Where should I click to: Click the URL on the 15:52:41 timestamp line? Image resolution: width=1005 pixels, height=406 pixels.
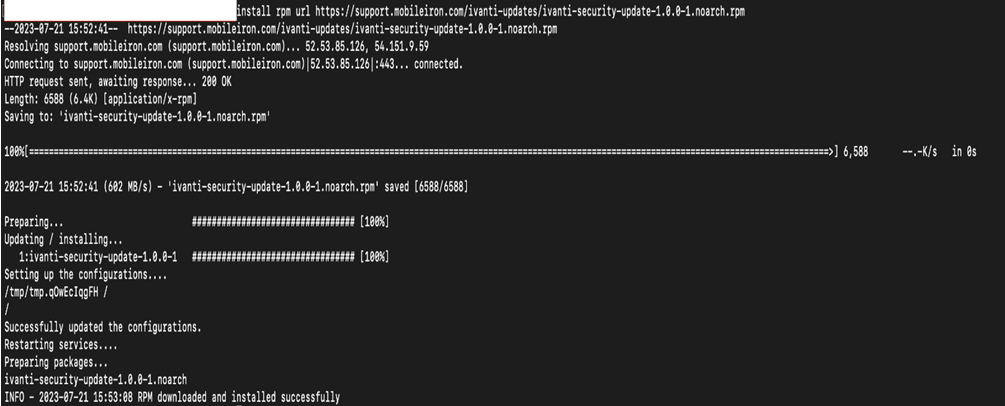[x=343, y=29]
